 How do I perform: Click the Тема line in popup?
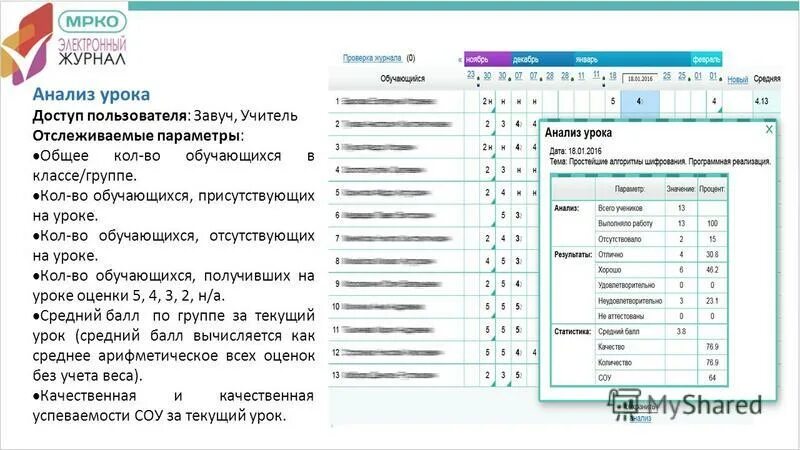click(x=660, y=161)
